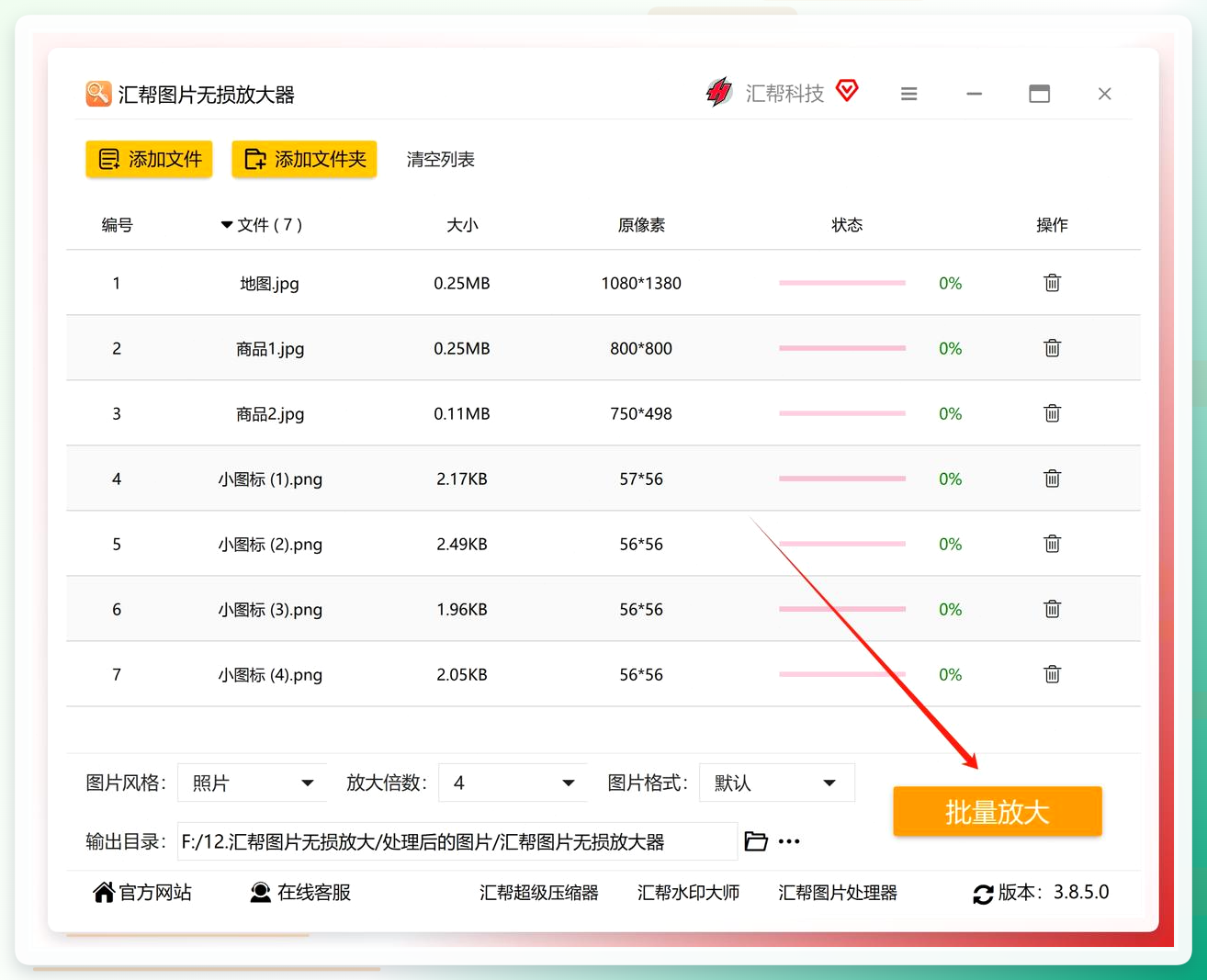Delete 地图.jpg using its trash icon
This screenshot has width=1207, height=980.
(1052, 283)
